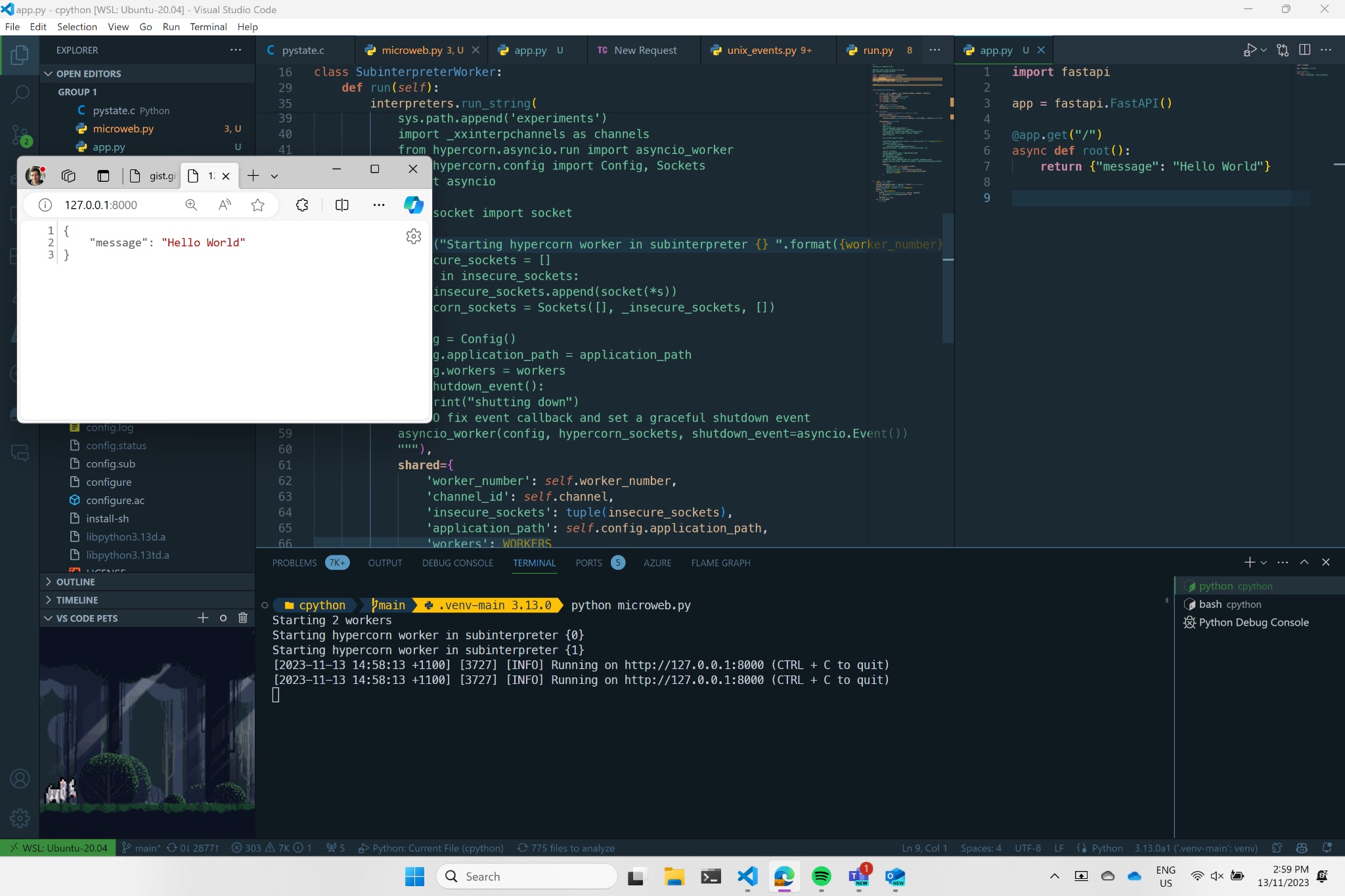Switch to the DEBUG CONSOLE panel tab
The width and height of the screenshot is (1345, 896).
pyautogui.click(x=457, y=563)
